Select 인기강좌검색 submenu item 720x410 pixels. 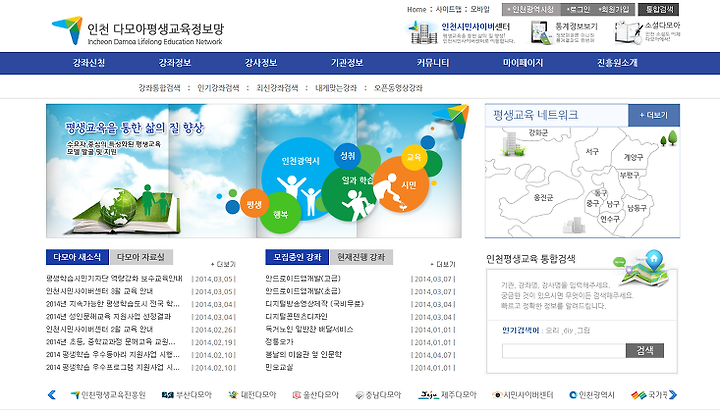tap(218, 88)
